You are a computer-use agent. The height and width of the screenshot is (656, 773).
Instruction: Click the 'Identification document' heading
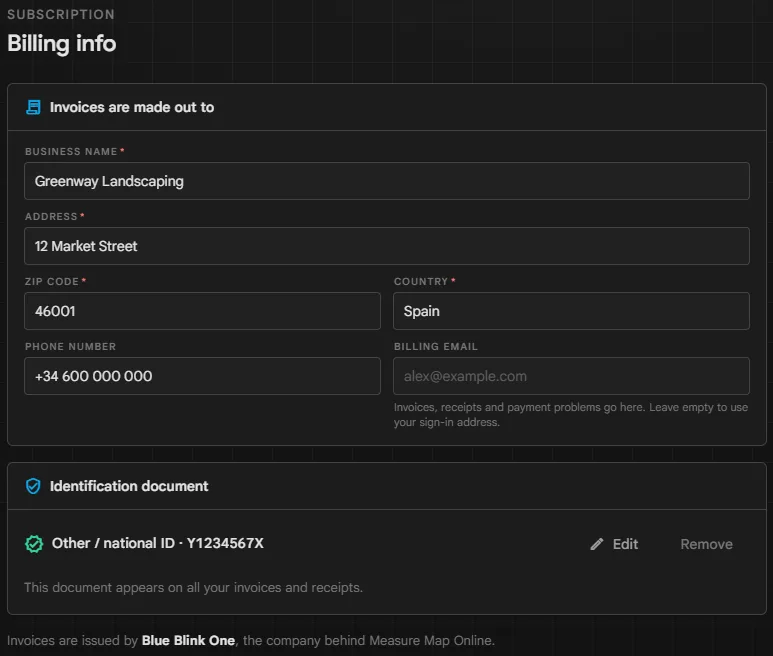pyautogui.click(x=129, y=486)
